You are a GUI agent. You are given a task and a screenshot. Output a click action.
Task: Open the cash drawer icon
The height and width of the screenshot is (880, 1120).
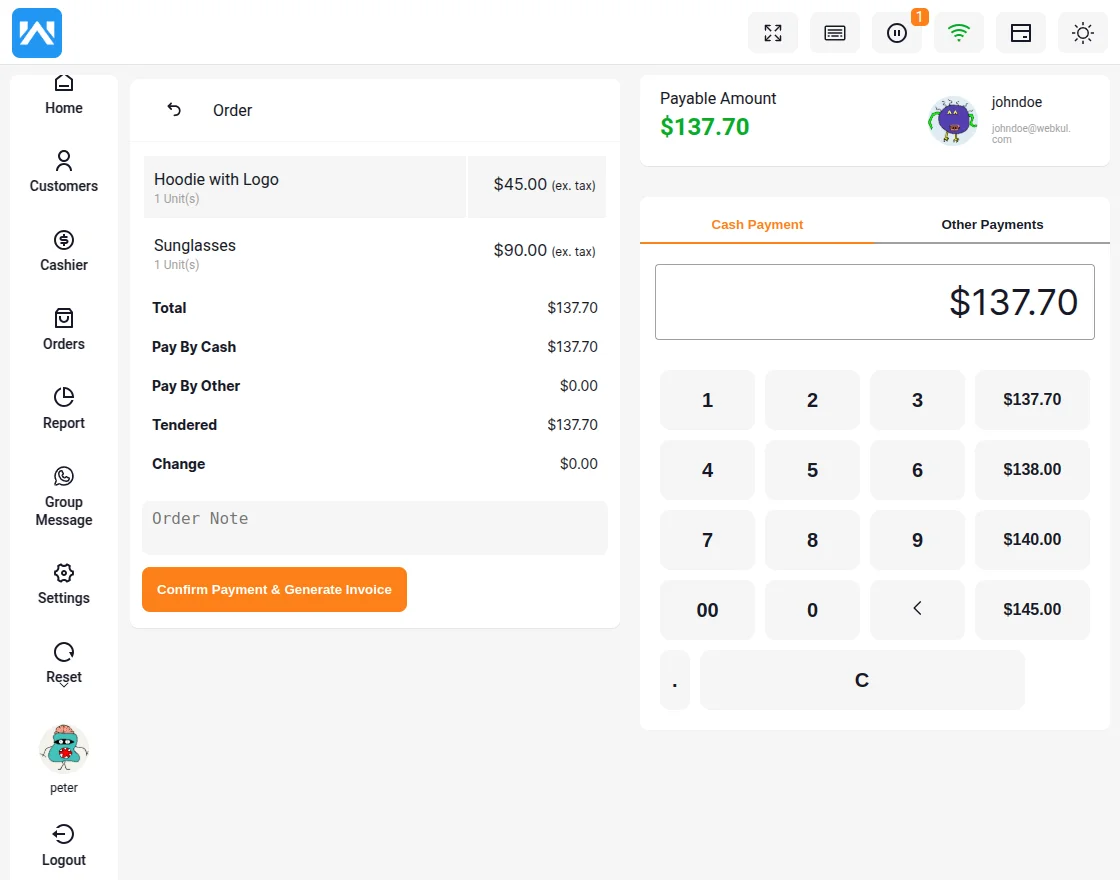pos(1021,33)
